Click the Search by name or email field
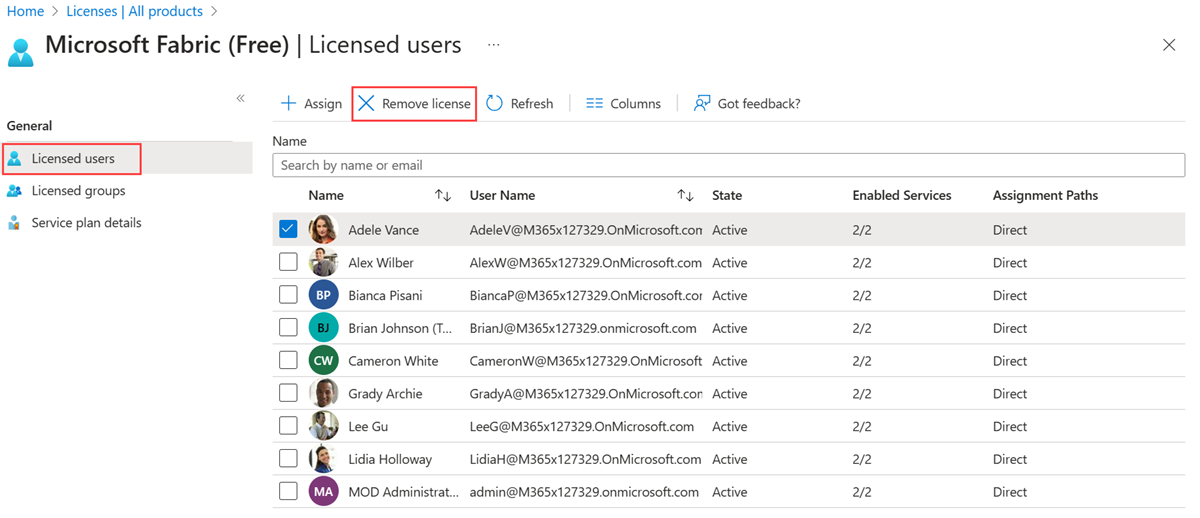 pos(728,165)
